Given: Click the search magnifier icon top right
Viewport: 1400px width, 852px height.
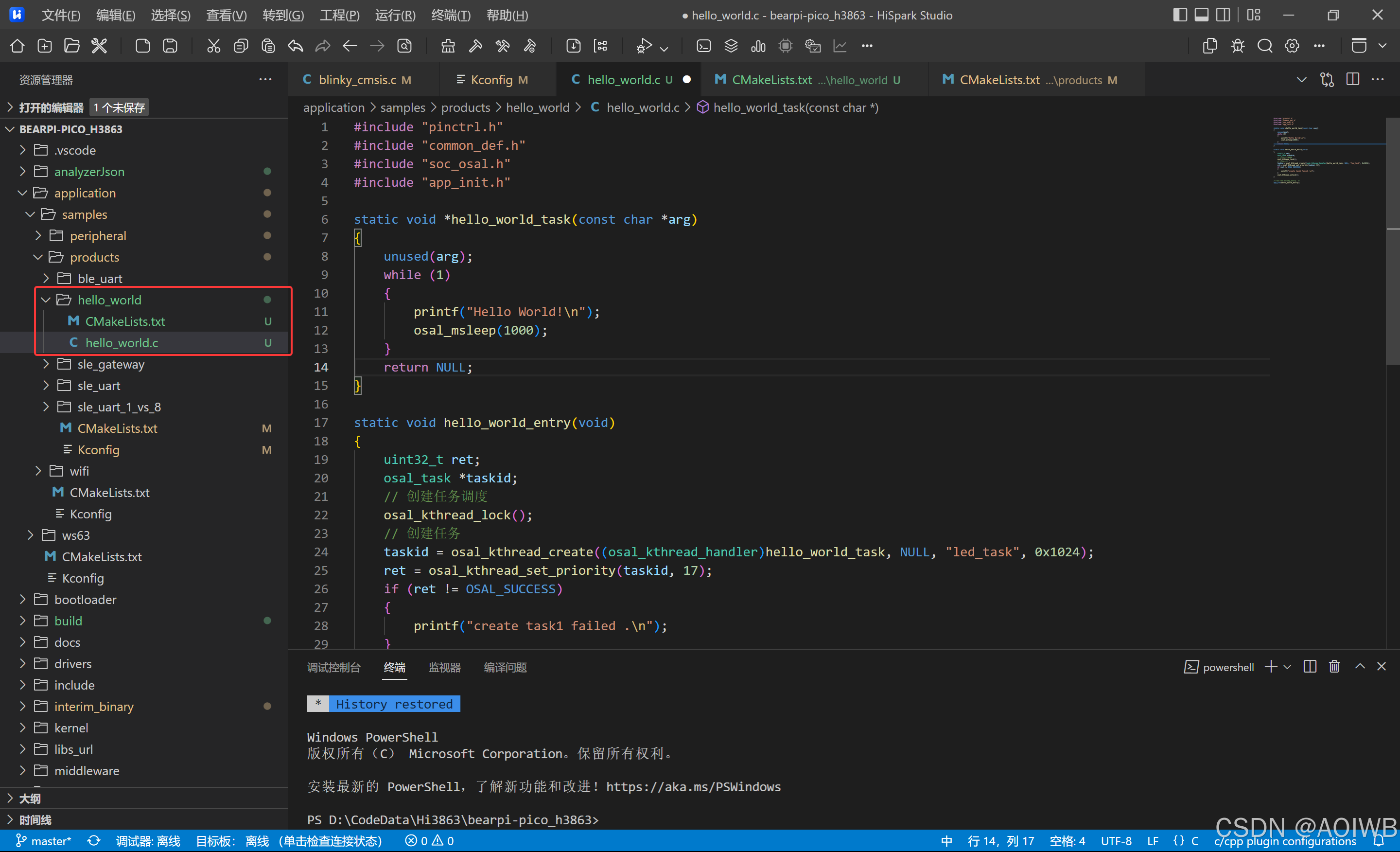Looking at the screenshot, I should [1265, 46].
